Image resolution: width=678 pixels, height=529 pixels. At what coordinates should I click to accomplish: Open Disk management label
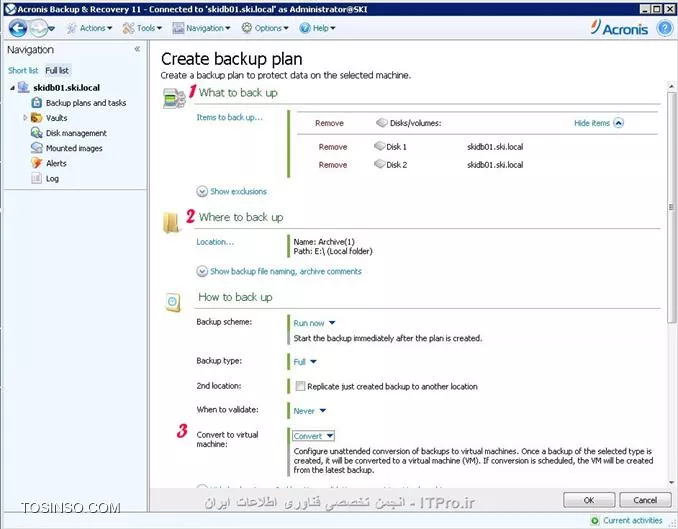tap(76, 133)
